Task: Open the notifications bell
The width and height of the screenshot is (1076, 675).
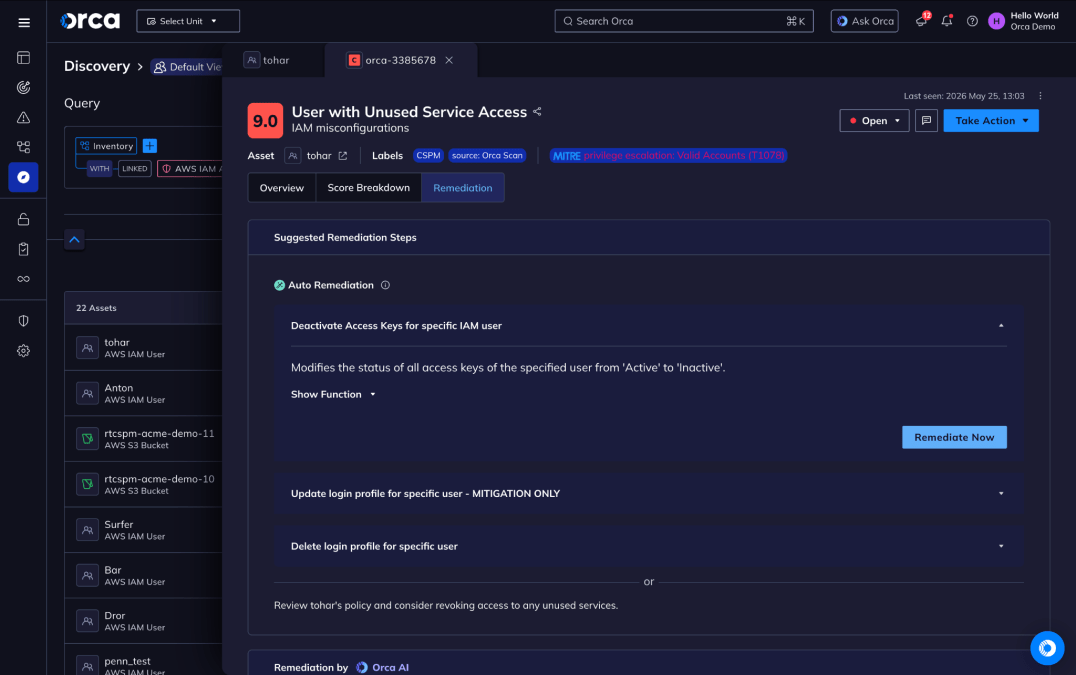Action: pyautogui.click(x=947, y=21)
